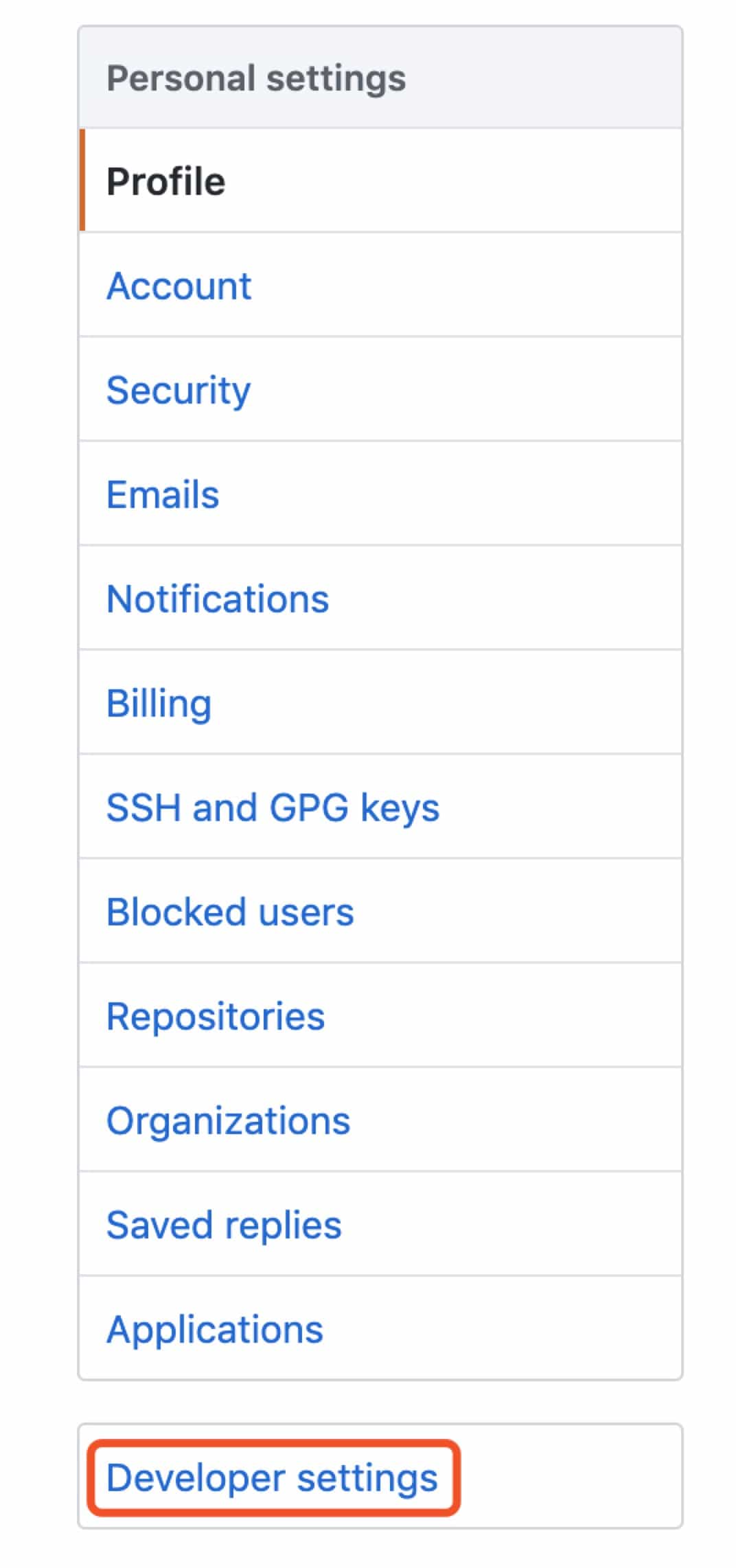Open the Security settings page
This screenshot has width=736, height=1568.
click(380, 389)
